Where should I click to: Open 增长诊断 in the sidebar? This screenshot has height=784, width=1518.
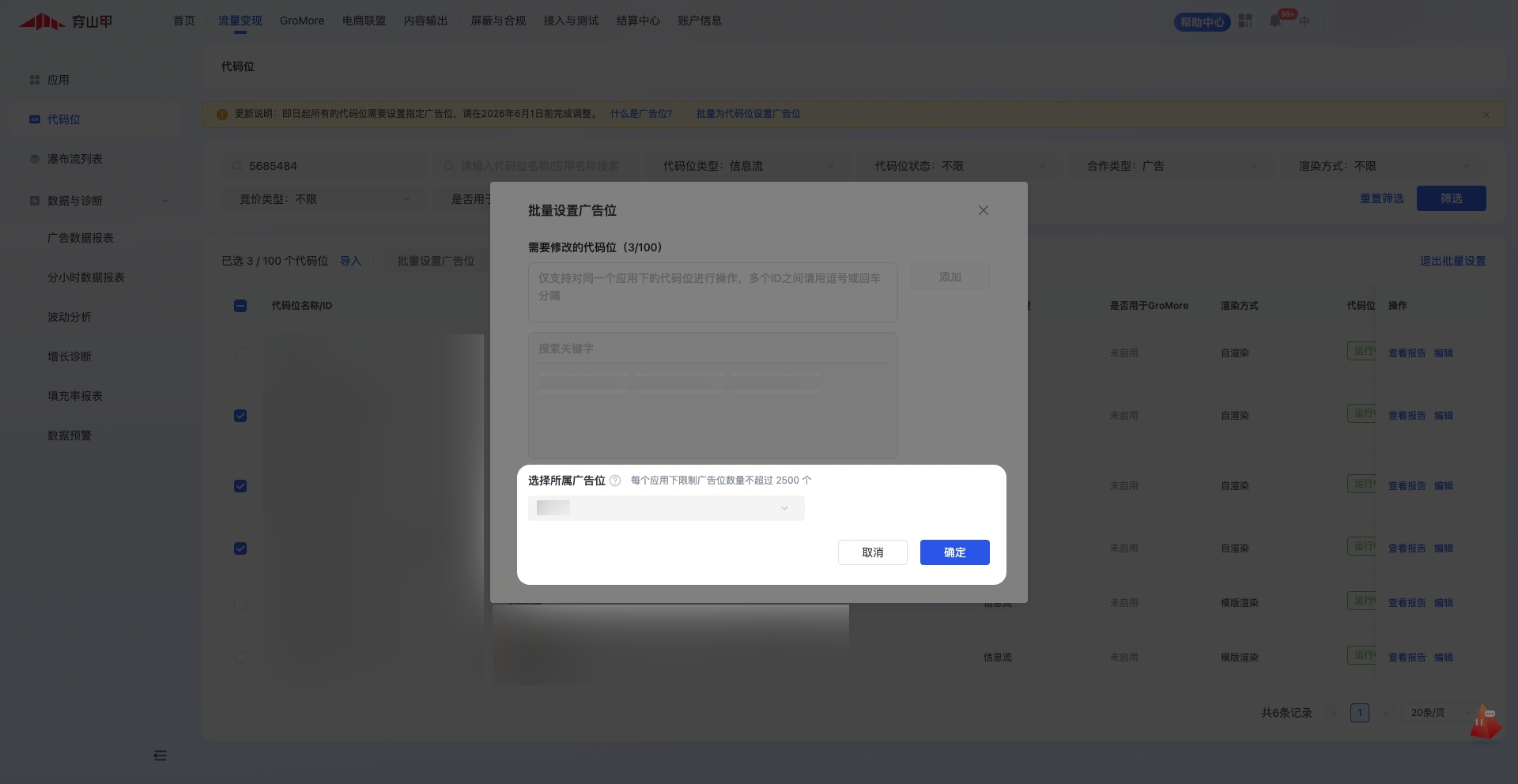click(x=70, y=356)
